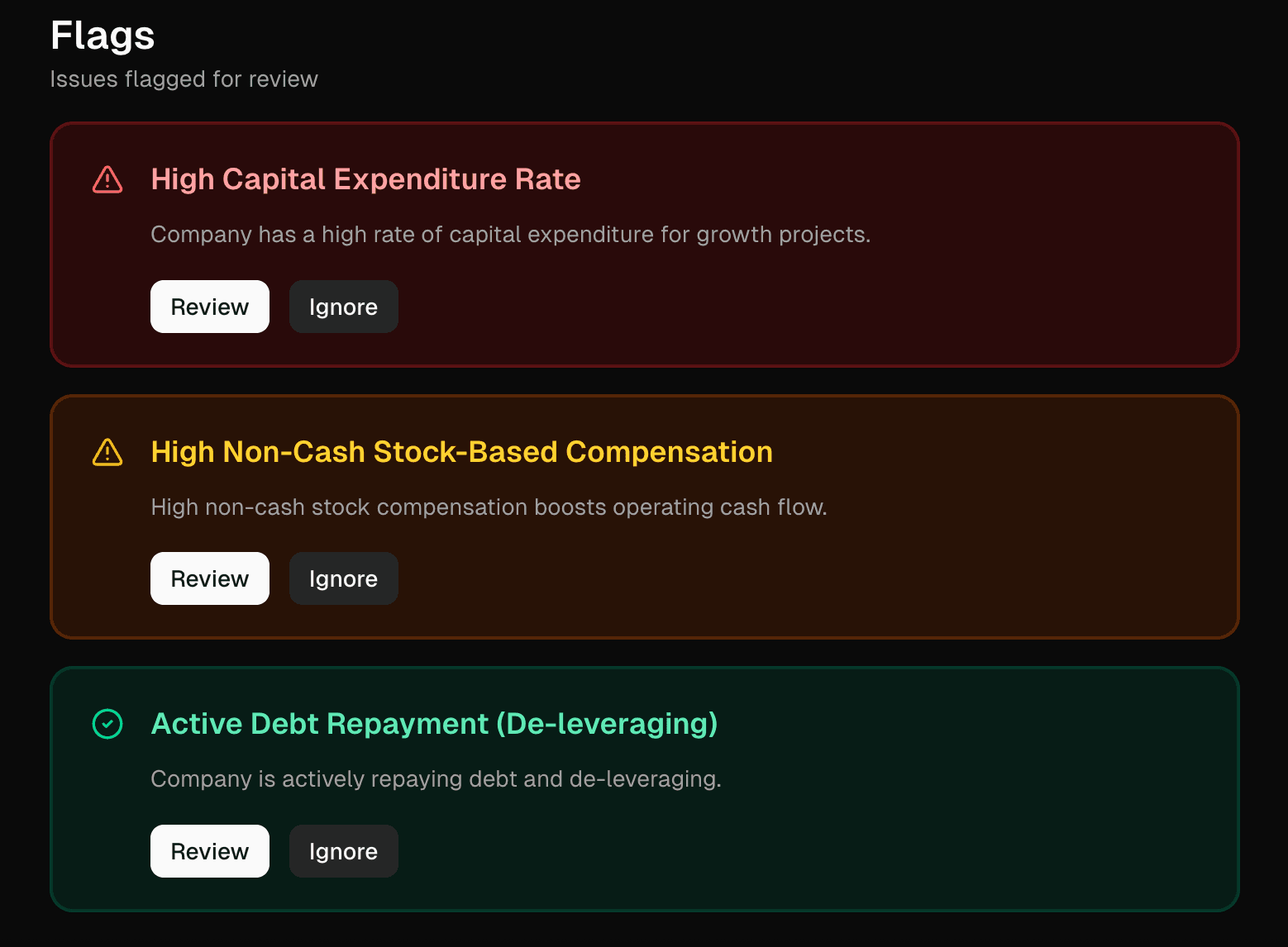This screenshot has height=947, width=1288.
Task: Click the red warning triangle icon
Action: click(x=107, y=179)
